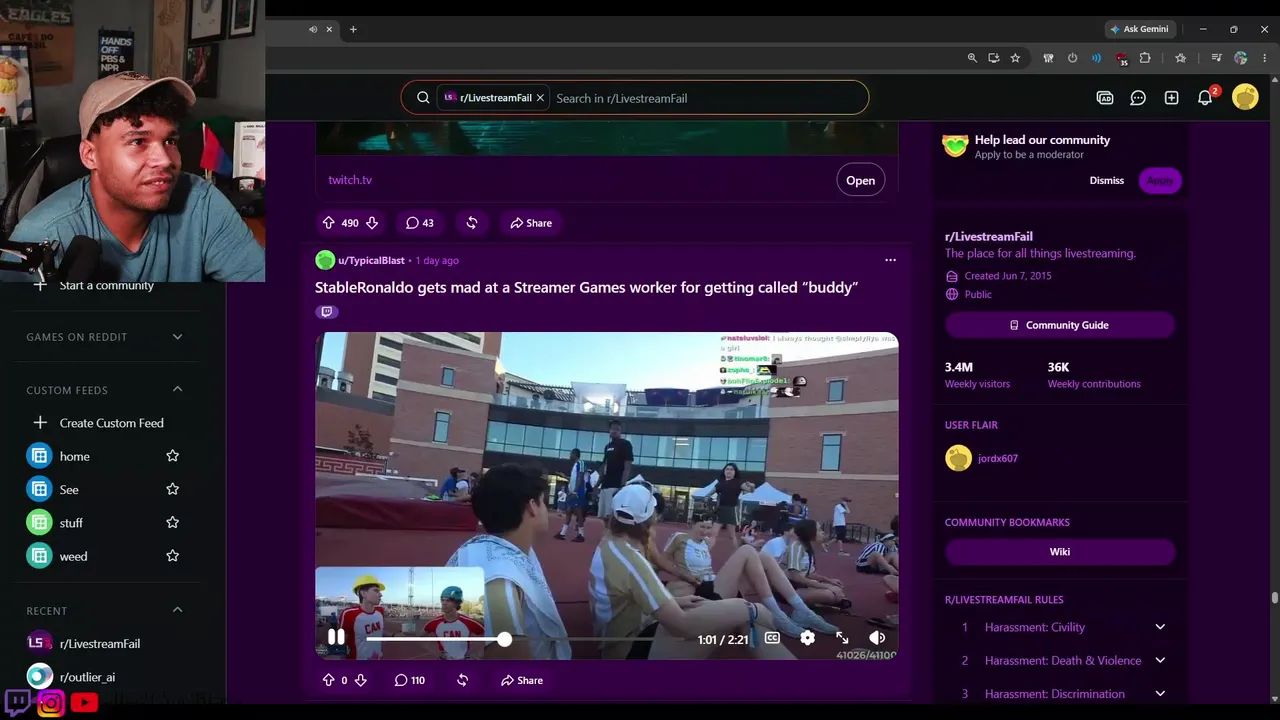Open the stuff custom feed
Viewport: 1280px width, 720px height.
[x=71, y=523]
